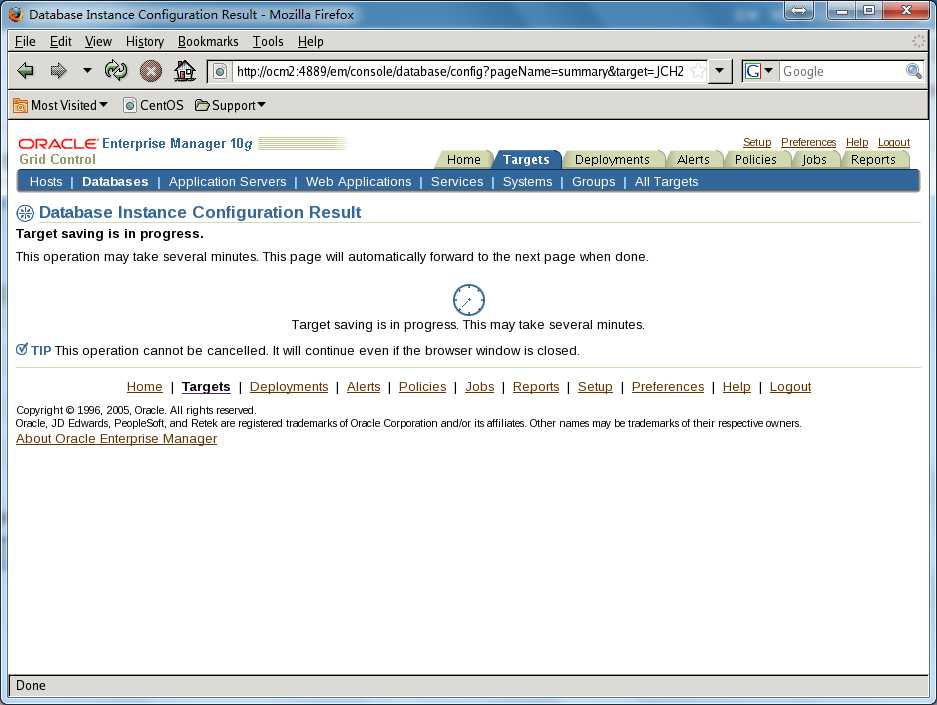Open the File menu
Image resolution: width=937 pixels, height=705 pixels.
pyautogui.click(x=25, y=41)
